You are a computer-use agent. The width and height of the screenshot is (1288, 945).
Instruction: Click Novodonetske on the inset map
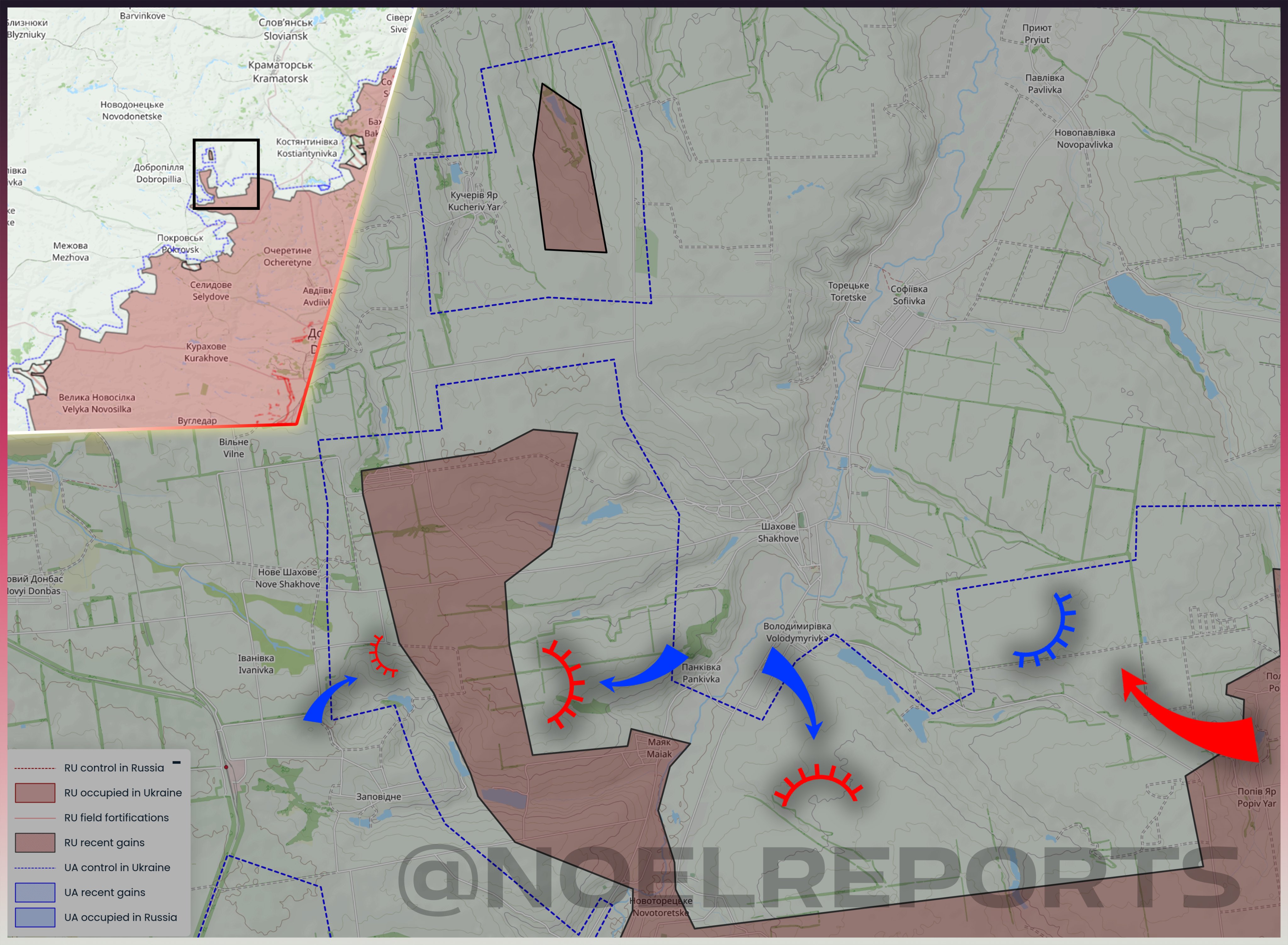[132, 110]
